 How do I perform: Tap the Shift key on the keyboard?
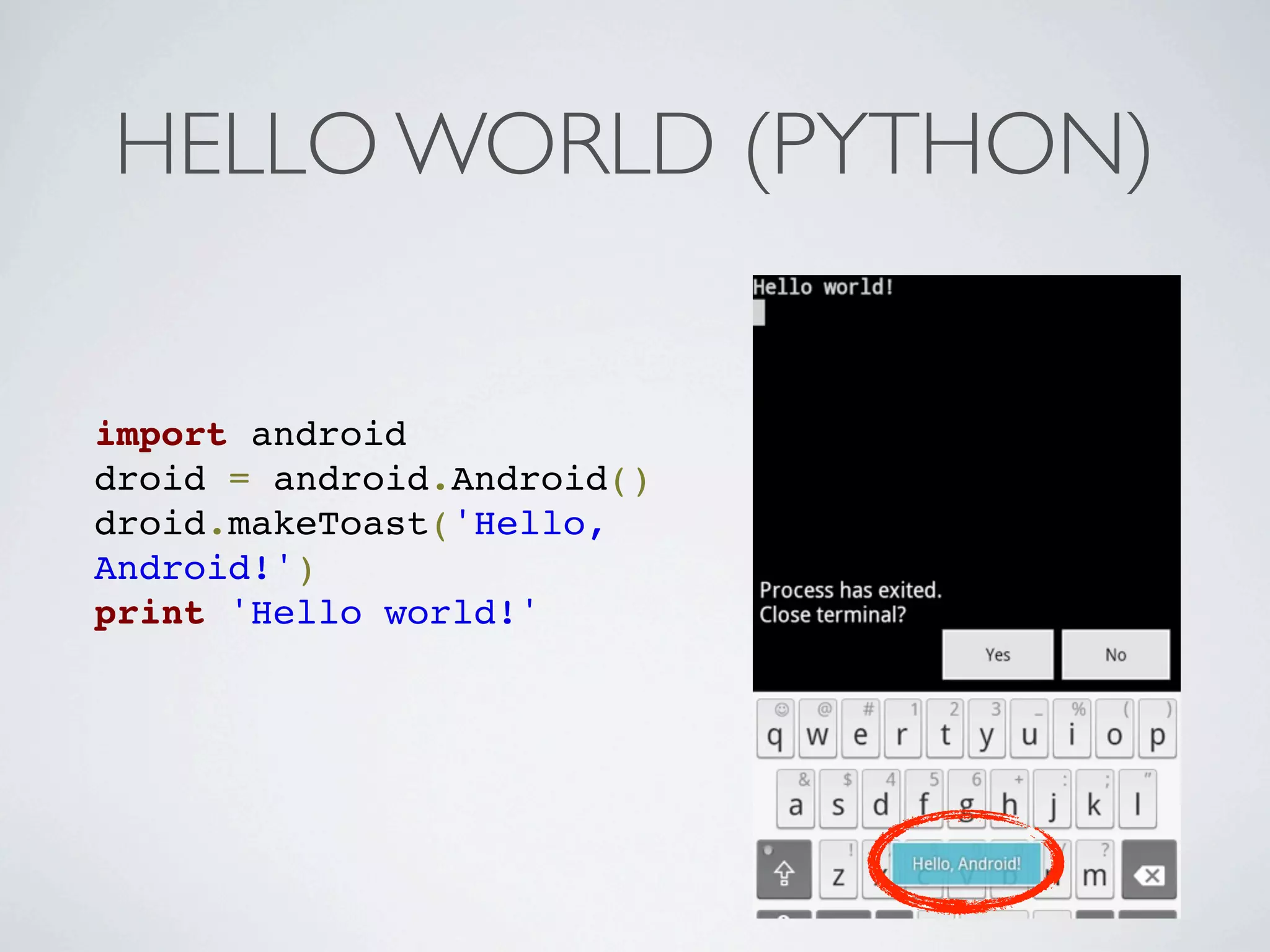784,870
